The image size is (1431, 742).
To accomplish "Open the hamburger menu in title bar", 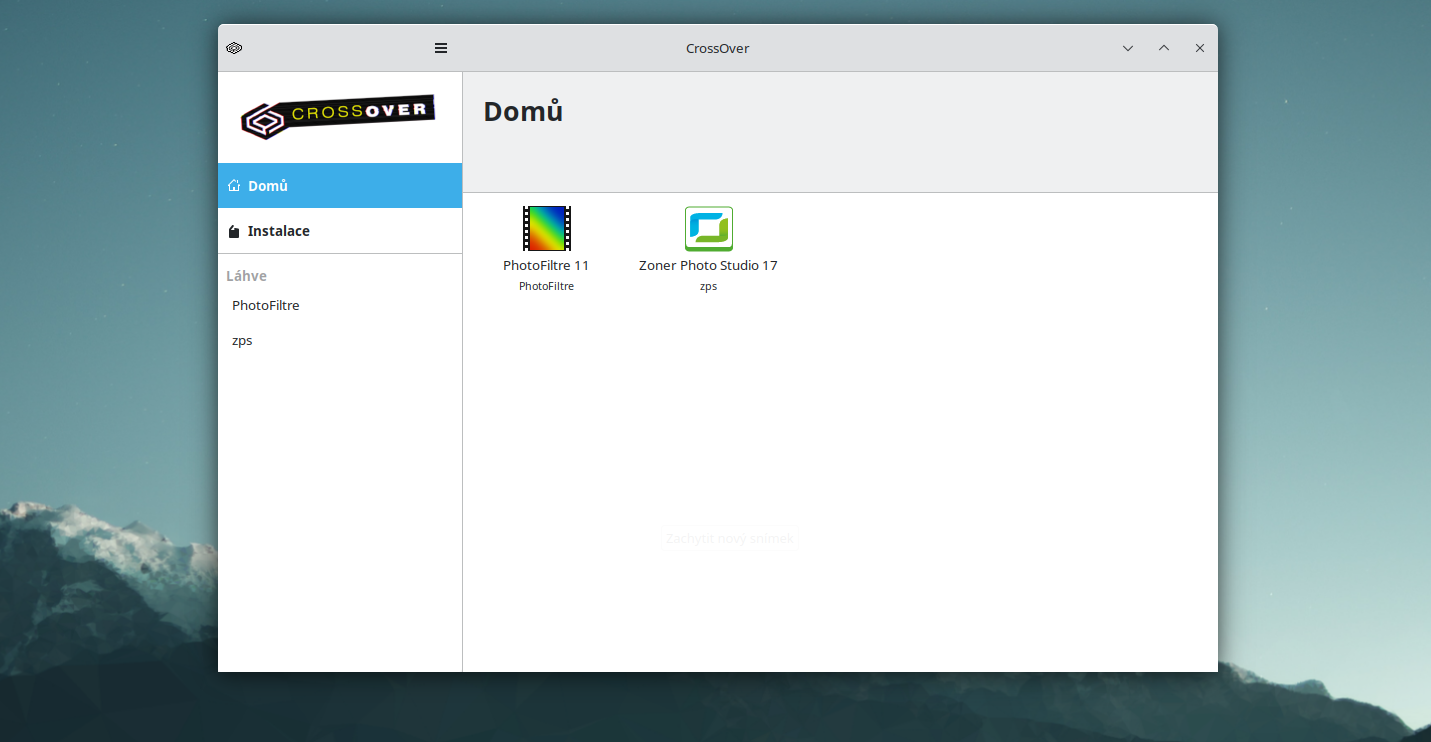I will [441, 48].
